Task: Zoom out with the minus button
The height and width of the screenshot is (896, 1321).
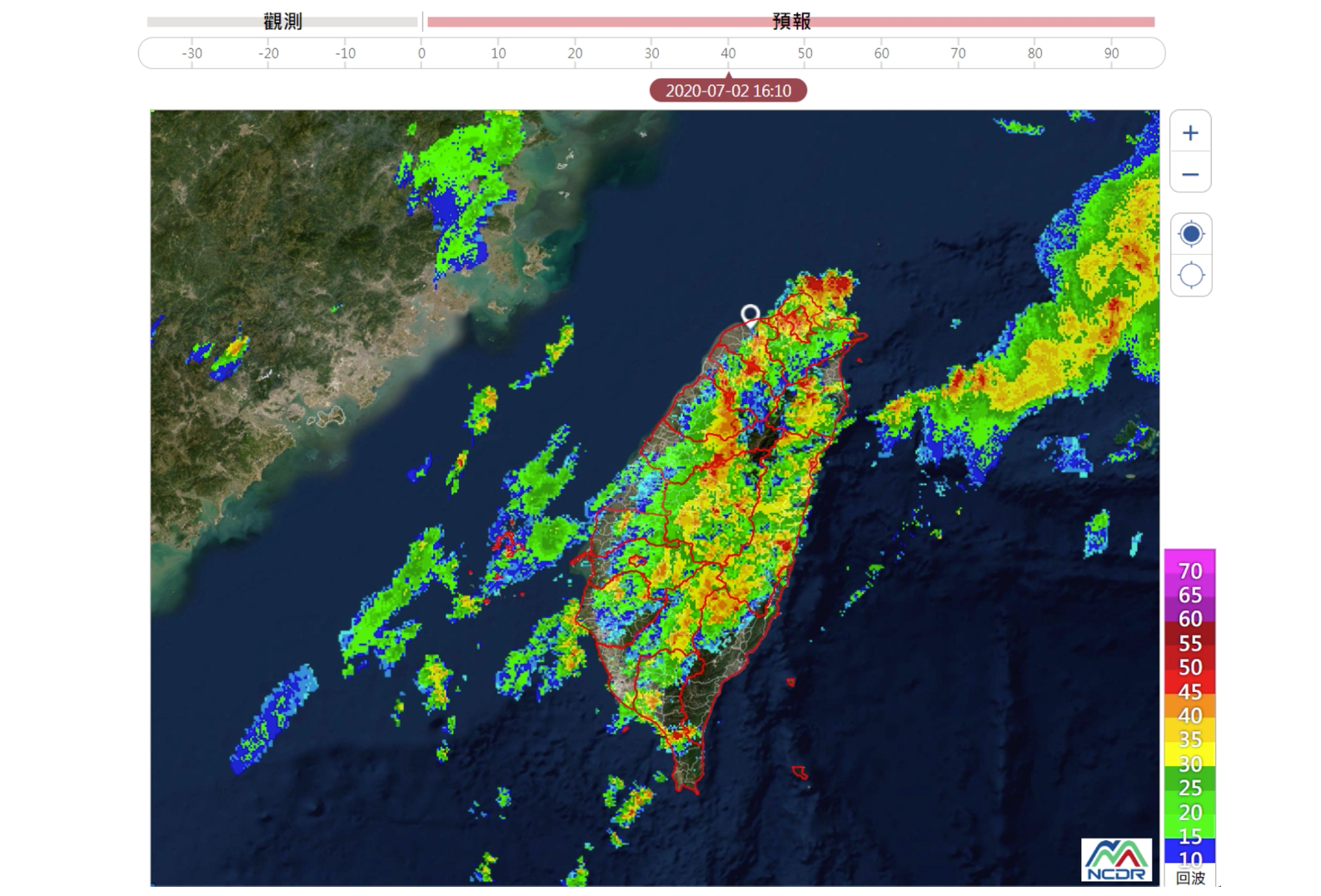Action: pyautogui.click(x=1190, y=174)
